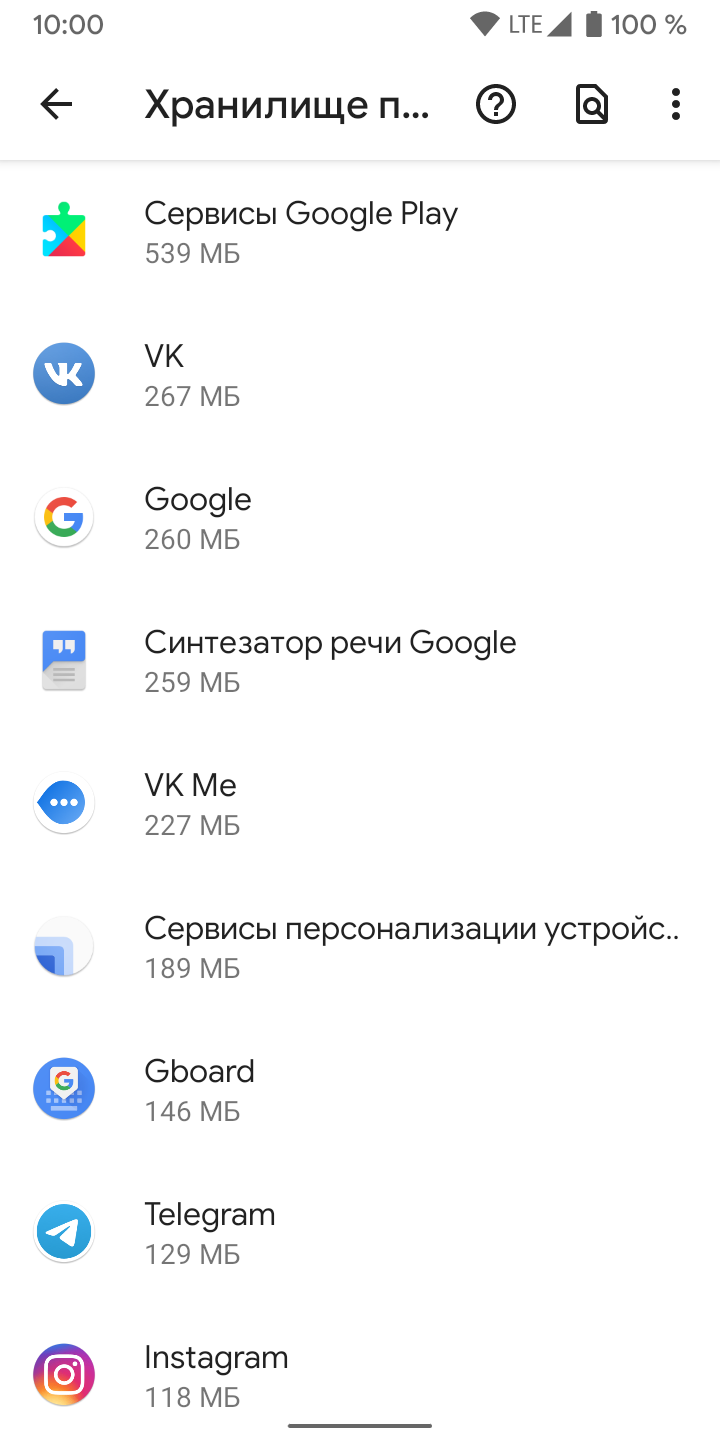Tap the device personalization services icon
720x1440 pixels.
pyautogui.click(x=64, y=946)
